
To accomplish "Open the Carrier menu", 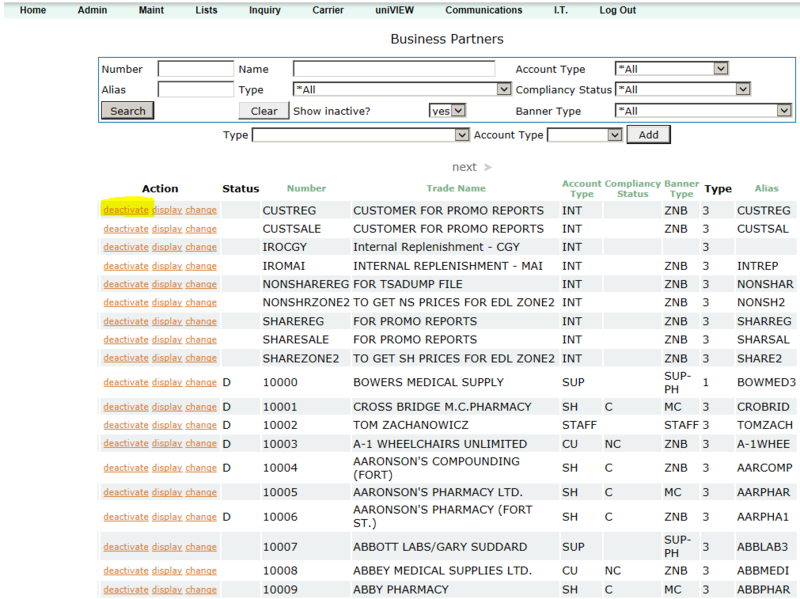I will pyautogui.click(x=328, y=10).
